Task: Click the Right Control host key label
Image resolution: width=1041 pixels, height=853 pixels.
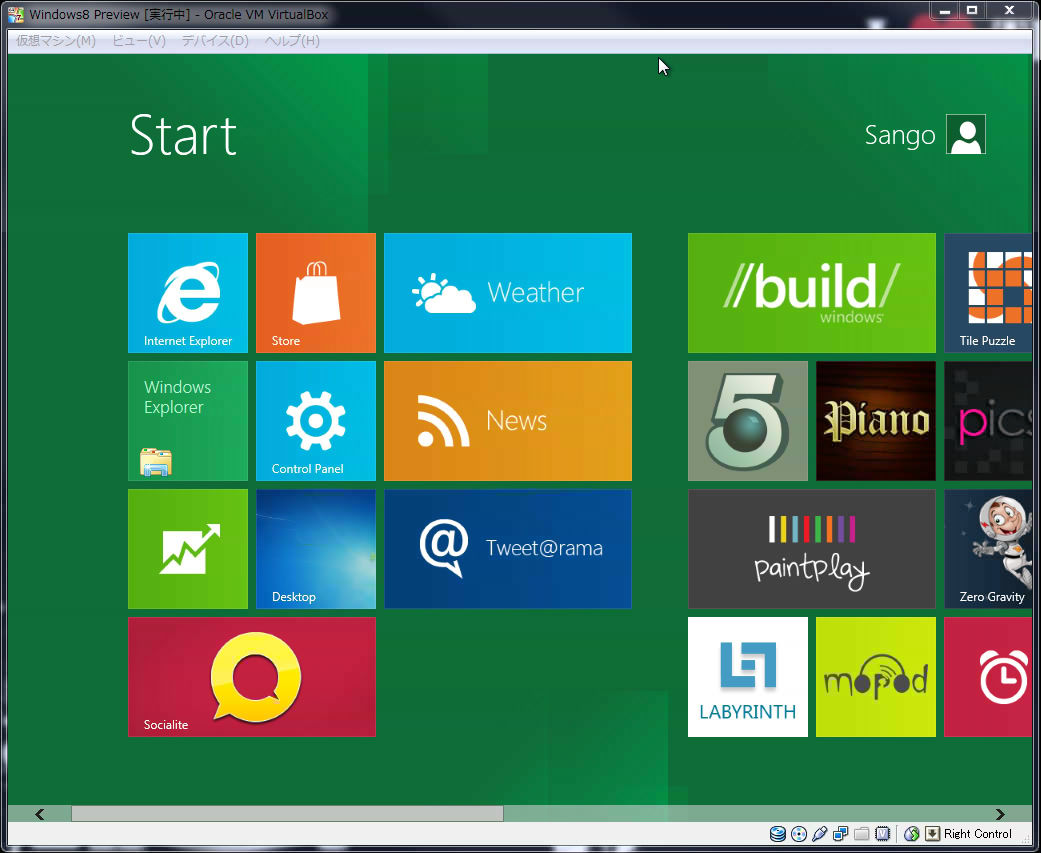Action: coord(977,834)
